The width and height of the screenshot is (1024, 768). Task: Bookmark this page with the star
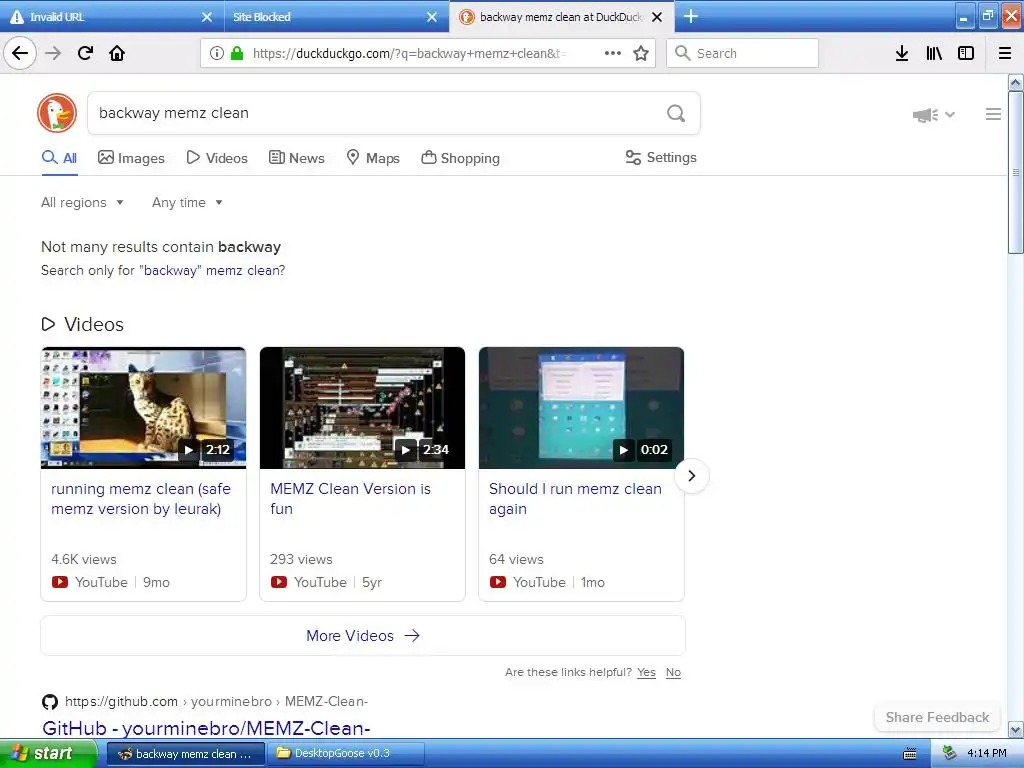pos(641,53)
